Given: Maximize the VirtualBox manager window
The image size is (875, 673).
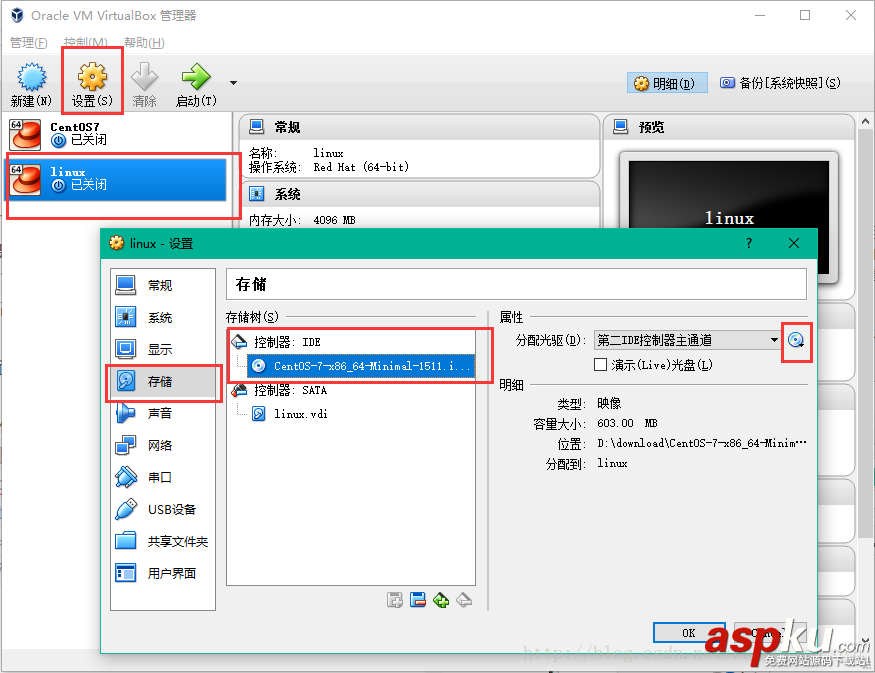Looking at the screenshot, I should 805,15.
